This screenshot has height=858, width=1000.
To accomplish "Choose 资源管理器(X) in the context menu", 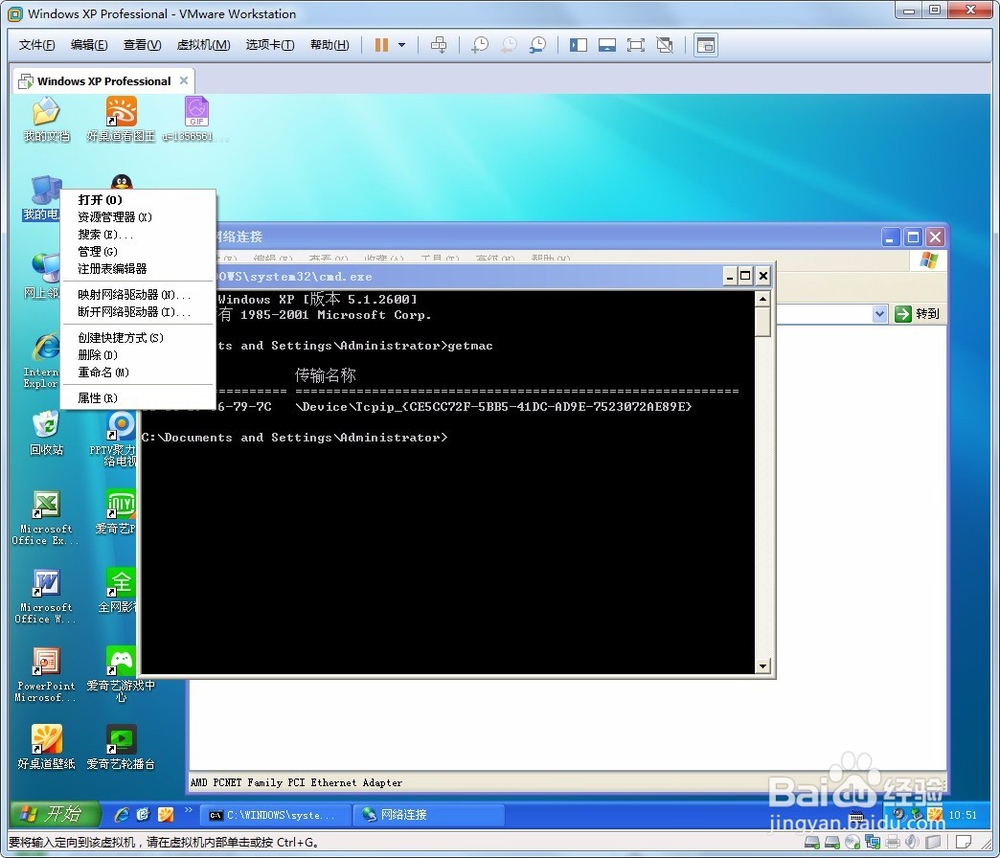I will (137, 217).
